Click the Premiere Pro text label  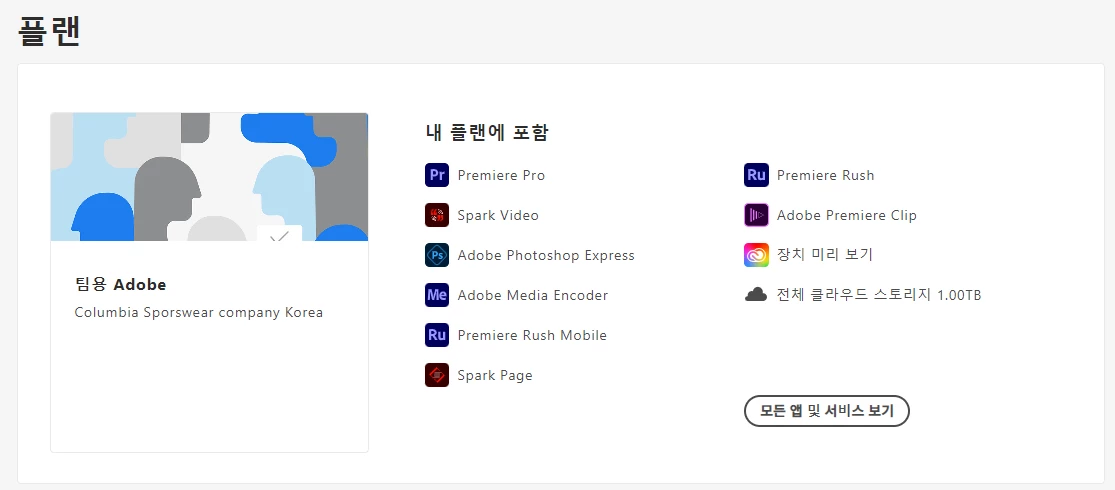click(x=501, y=175)
